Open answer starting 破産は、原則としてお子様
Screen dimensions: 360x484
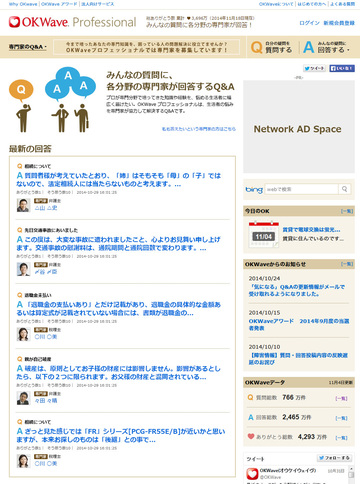coord(119,373)
